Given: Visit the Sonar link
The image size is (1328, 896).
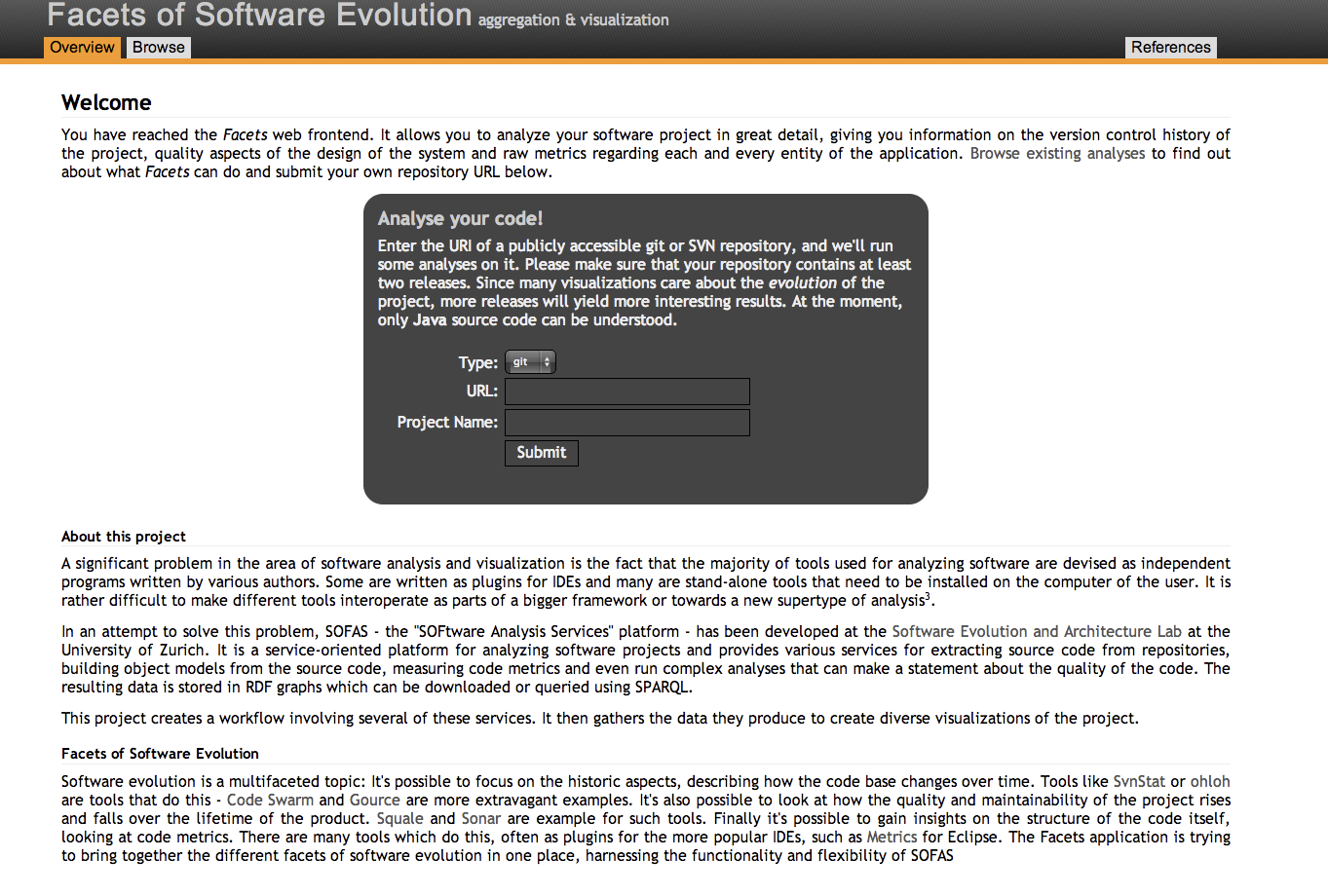Looking at the screenshot, I should coord(480,819).
